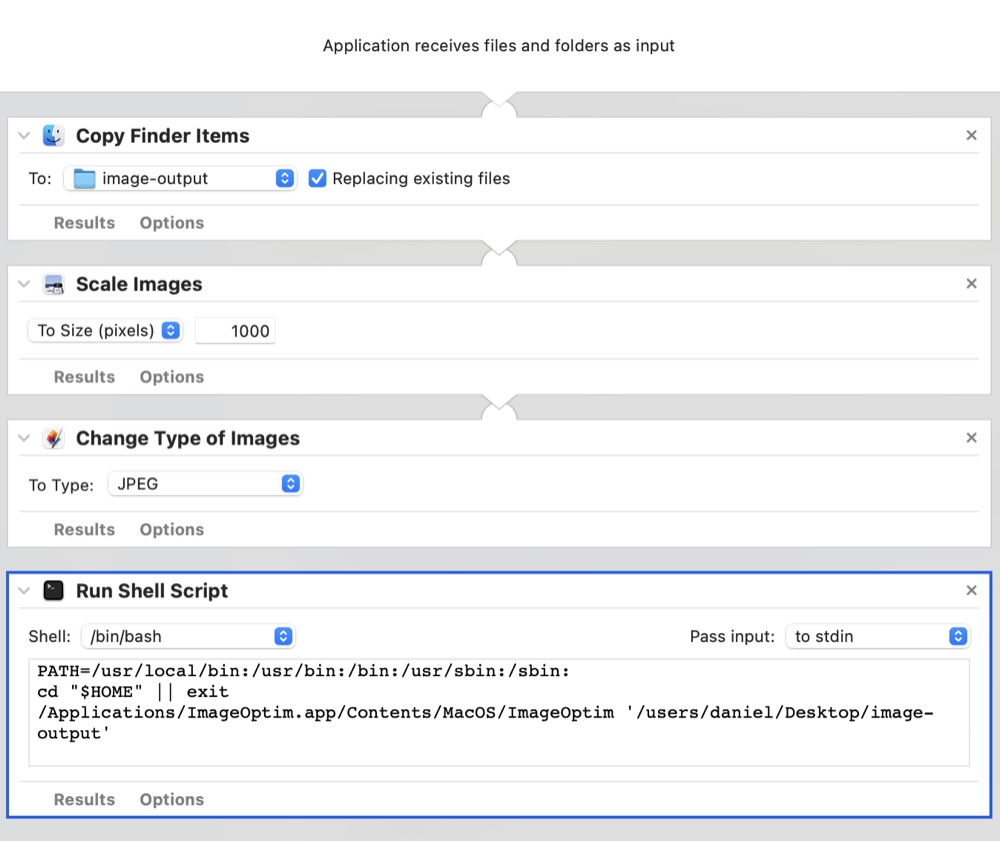Image resolution: width=1000 pixels, height=841 pixels.
Task: Open the /bin/bash shell dropdown
Action: 188,636
